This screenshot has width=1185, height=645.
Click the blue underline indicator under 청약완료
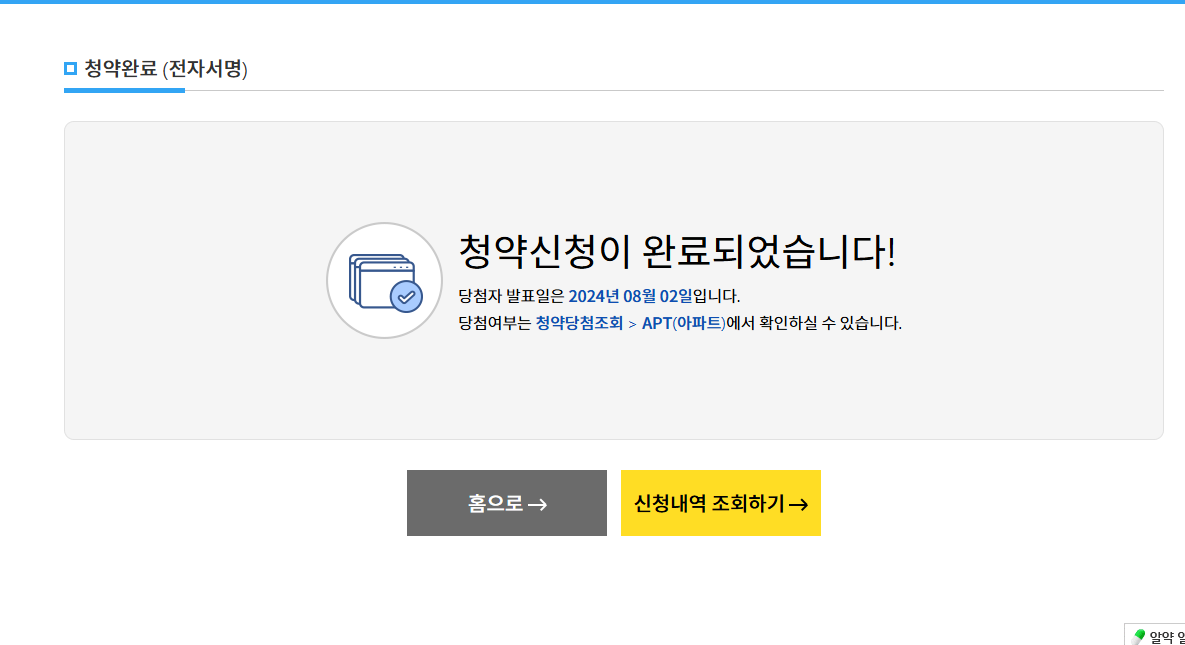pos(124,90)
